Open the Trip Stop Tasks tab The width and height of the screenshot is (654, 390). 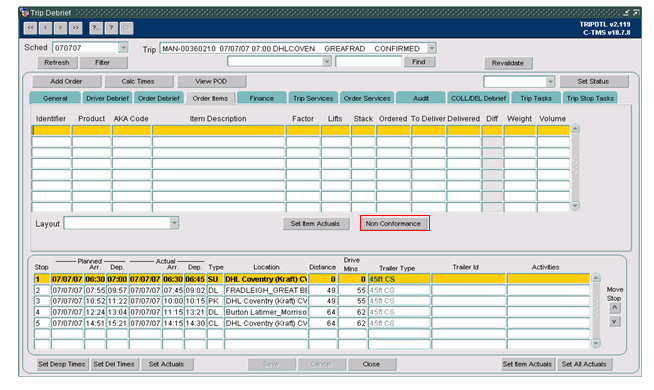click(590, 98)
